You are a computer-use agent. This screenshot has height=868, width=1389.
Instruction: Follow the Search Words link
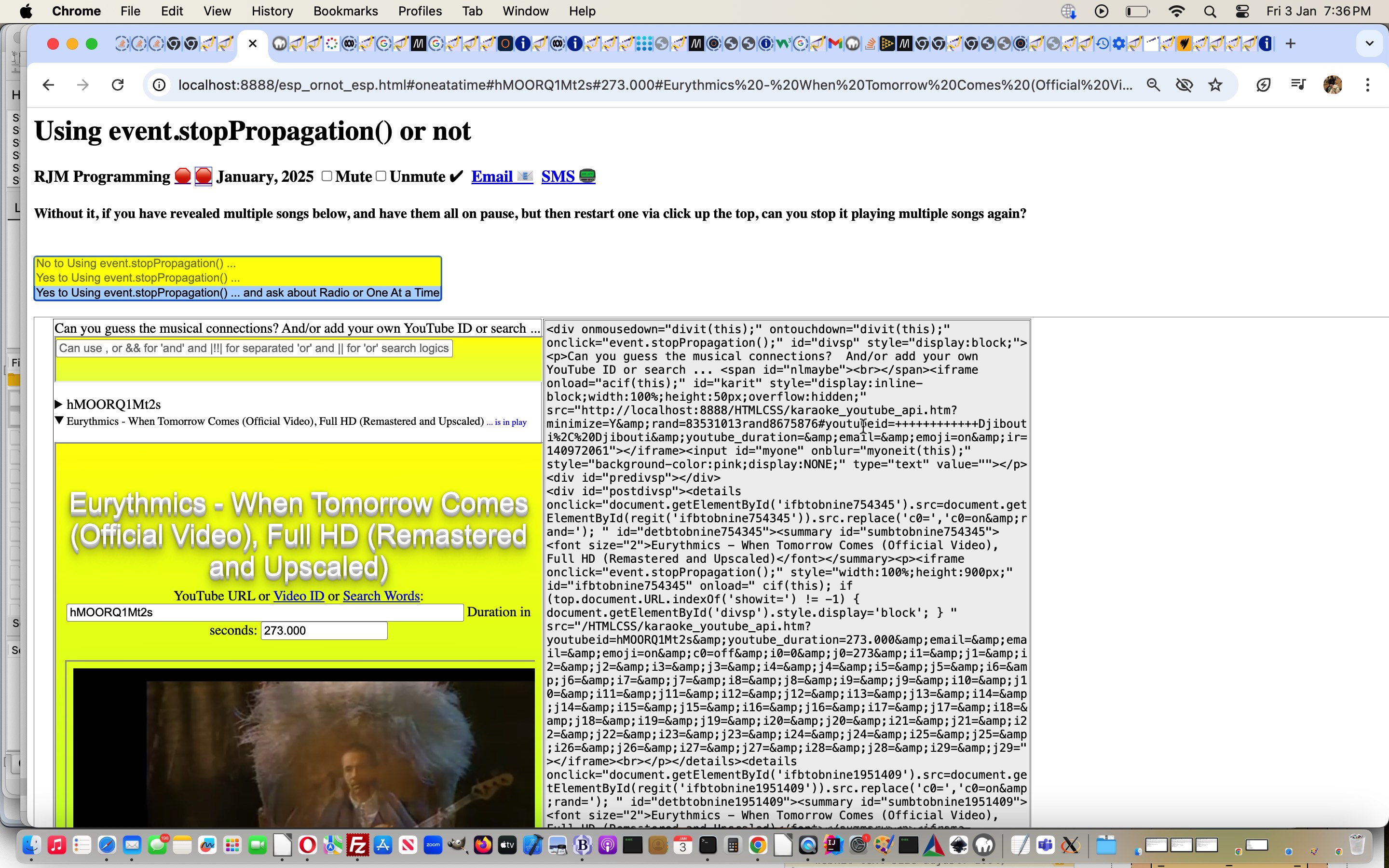[x=381, y=596]
